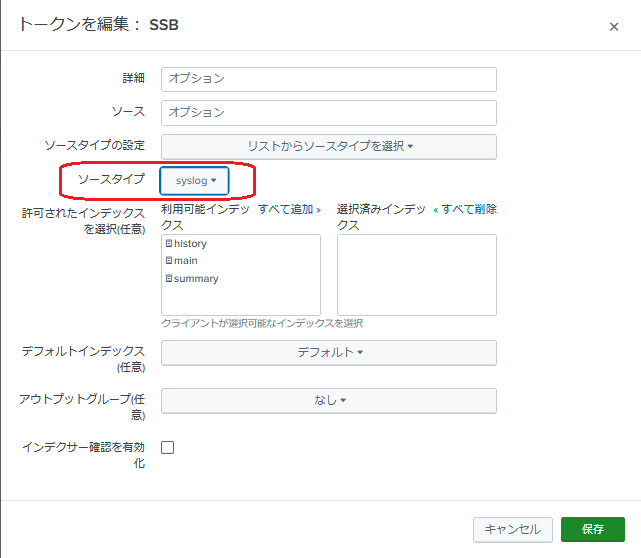Image resolution: width=641 pixels, height=558 pixels.
Task: Open the なし output group dropdown
Action: point(329,401)
